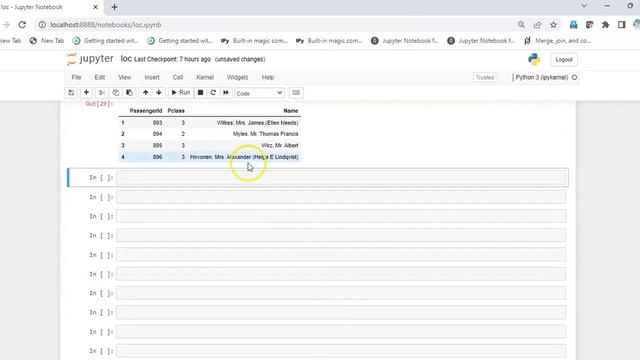The image size is (640, 360).
Task: Click the Last Checkpoint 7 hours ago text
Action: 172,59
